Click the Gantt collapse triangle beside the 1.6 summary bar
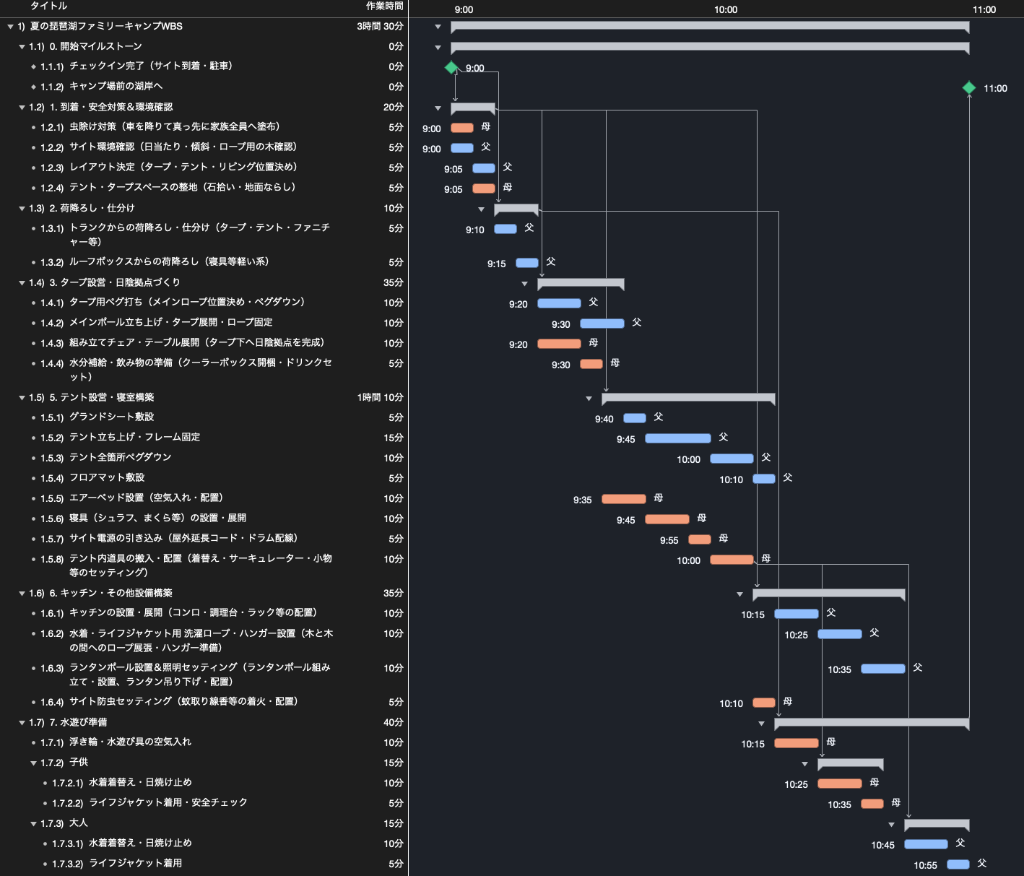 click(739, 594)
